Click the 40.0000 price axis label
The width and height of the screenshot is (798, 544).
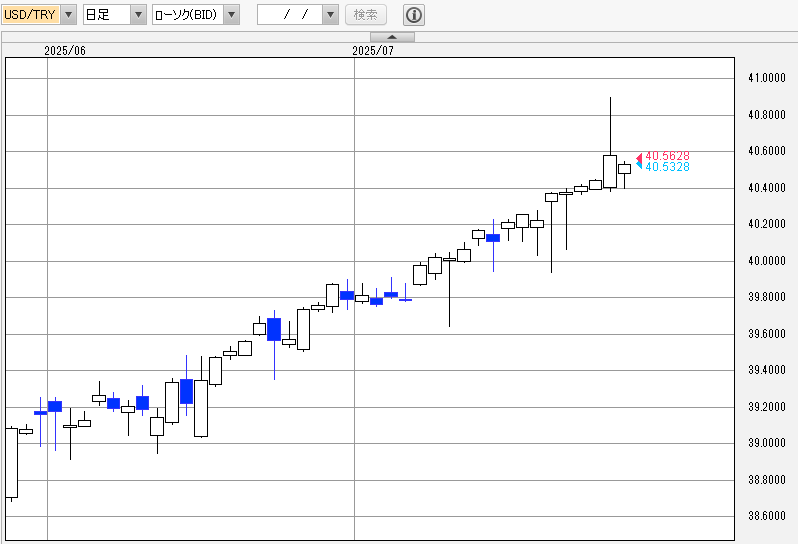click(x=767, y=261)
